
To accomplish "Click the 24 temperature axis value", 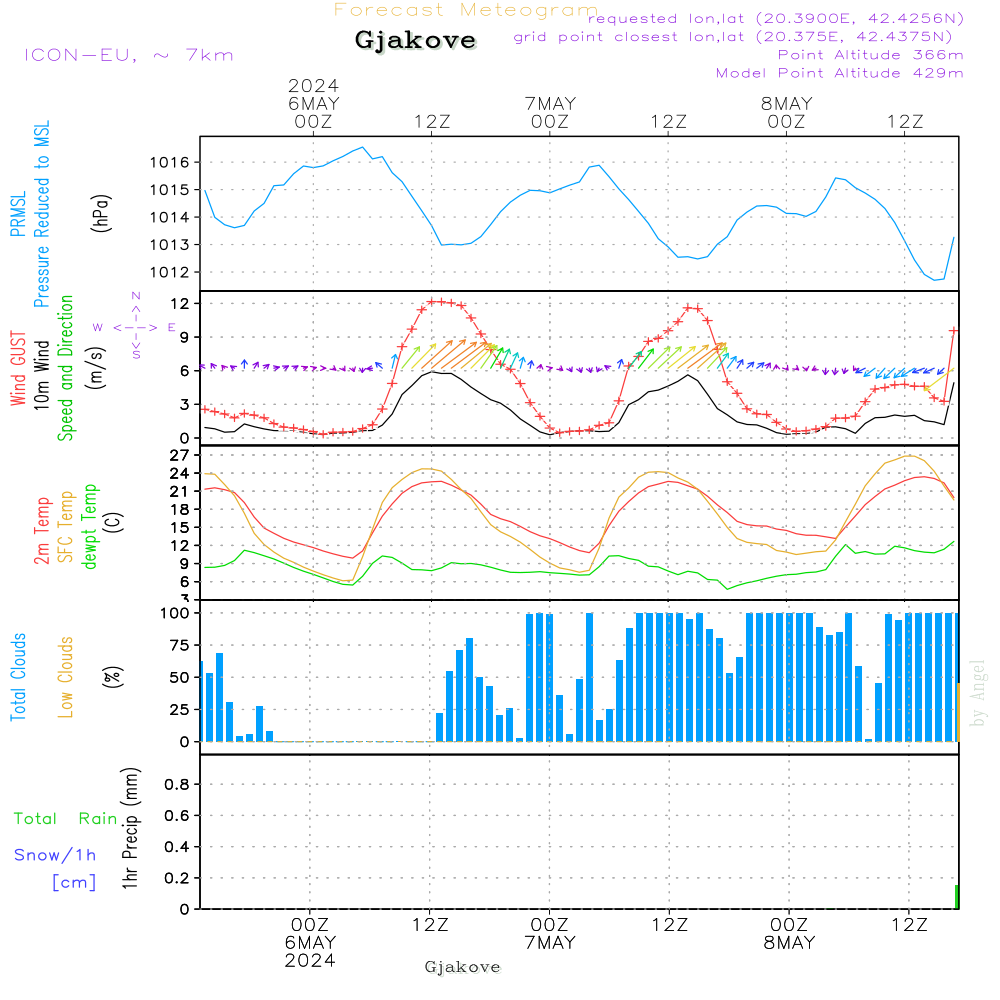I will 180,473.
